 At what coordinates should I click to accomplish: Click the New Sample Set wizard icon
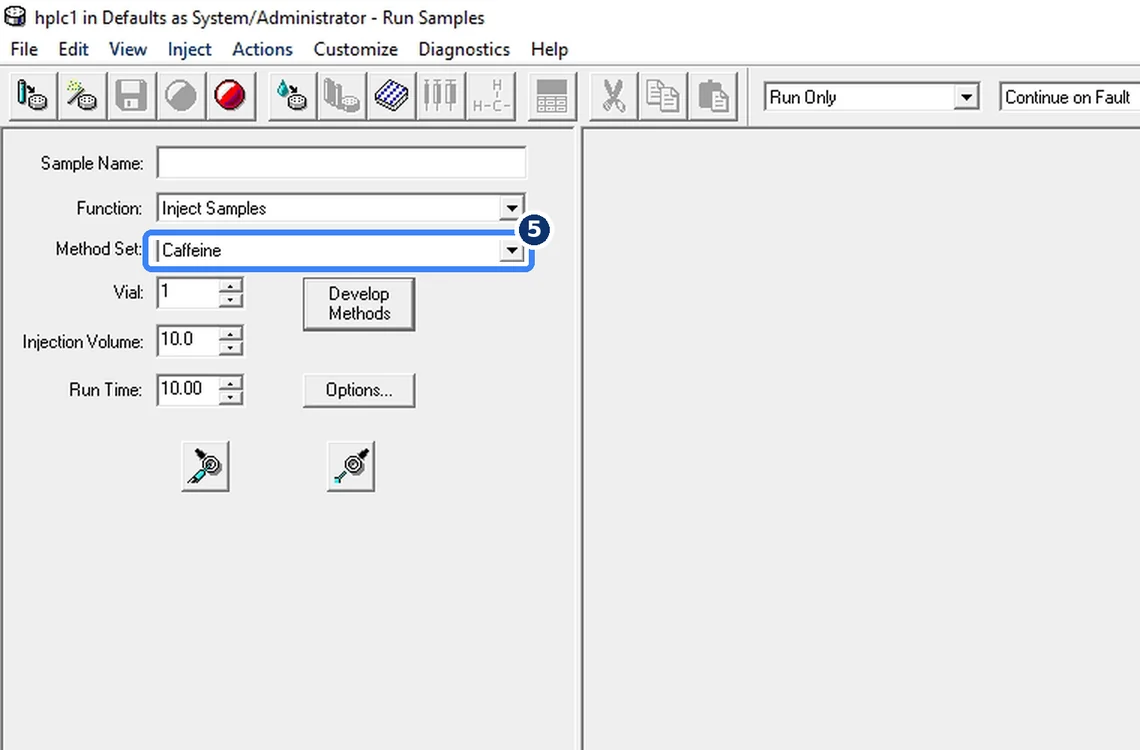pyautogui.click(x=81, y=96)
